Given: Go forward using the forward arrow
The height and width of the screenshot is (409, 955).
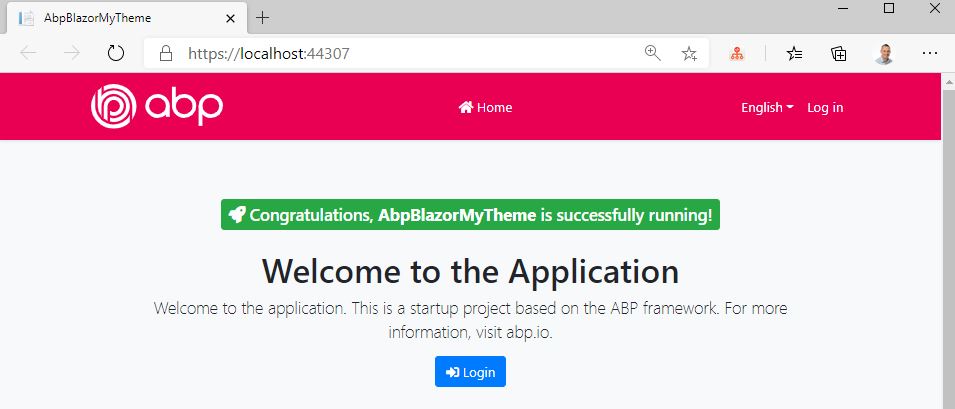Looking at the screenshot, I should click(72, 54).
